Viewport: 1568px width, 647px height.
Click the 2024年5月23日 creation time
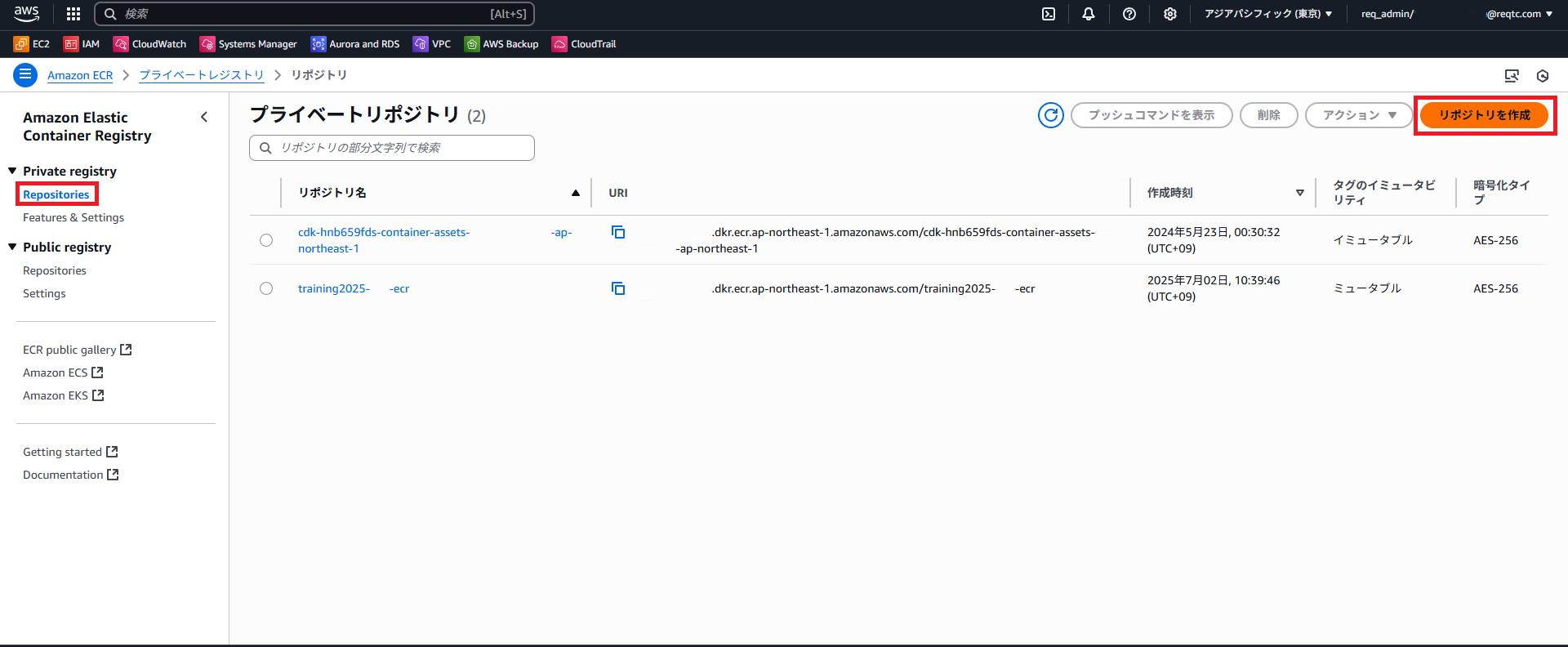click(1214, 240)
